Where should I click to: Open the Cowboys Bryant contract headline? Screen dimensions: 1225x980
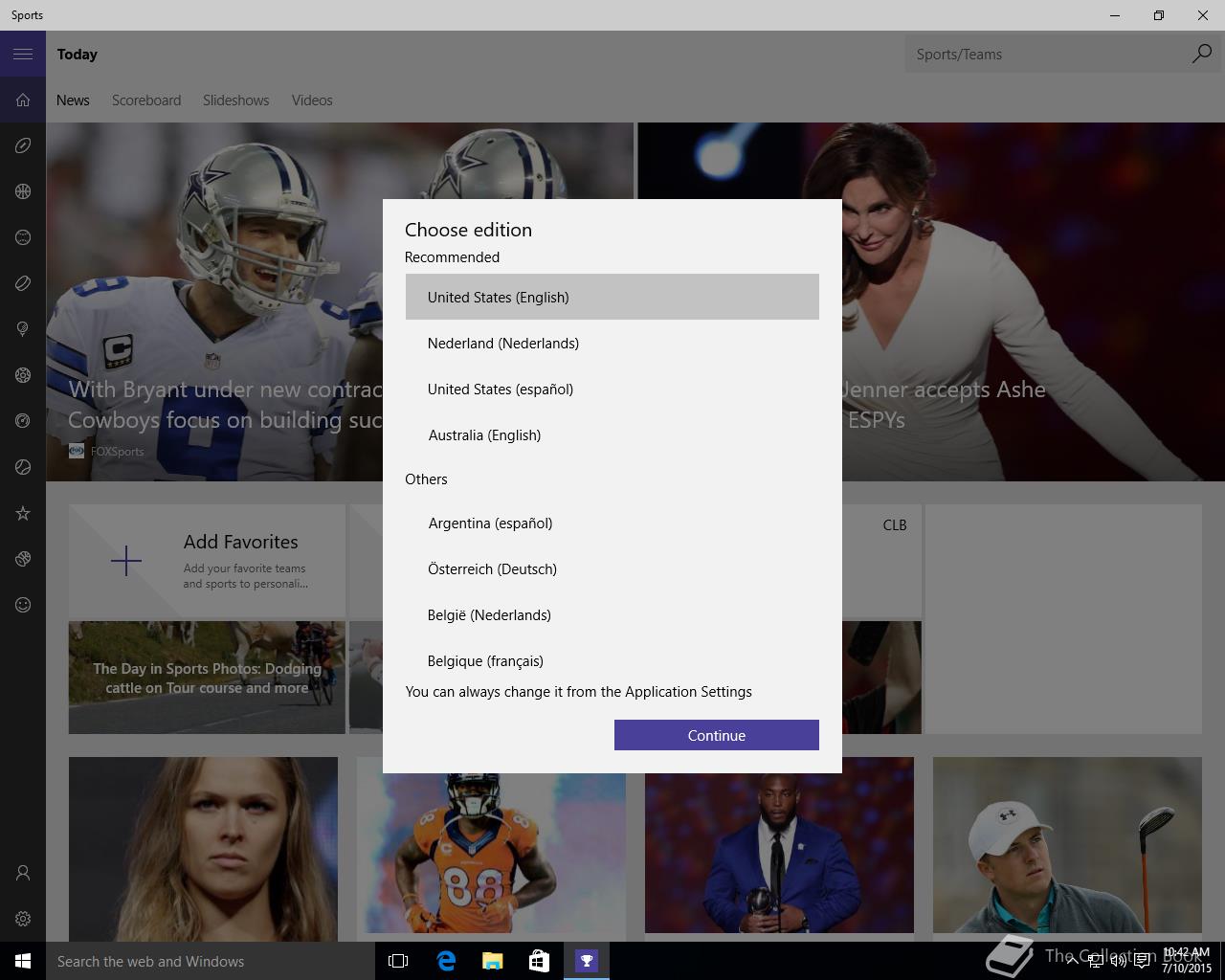[x=225, y=404]
